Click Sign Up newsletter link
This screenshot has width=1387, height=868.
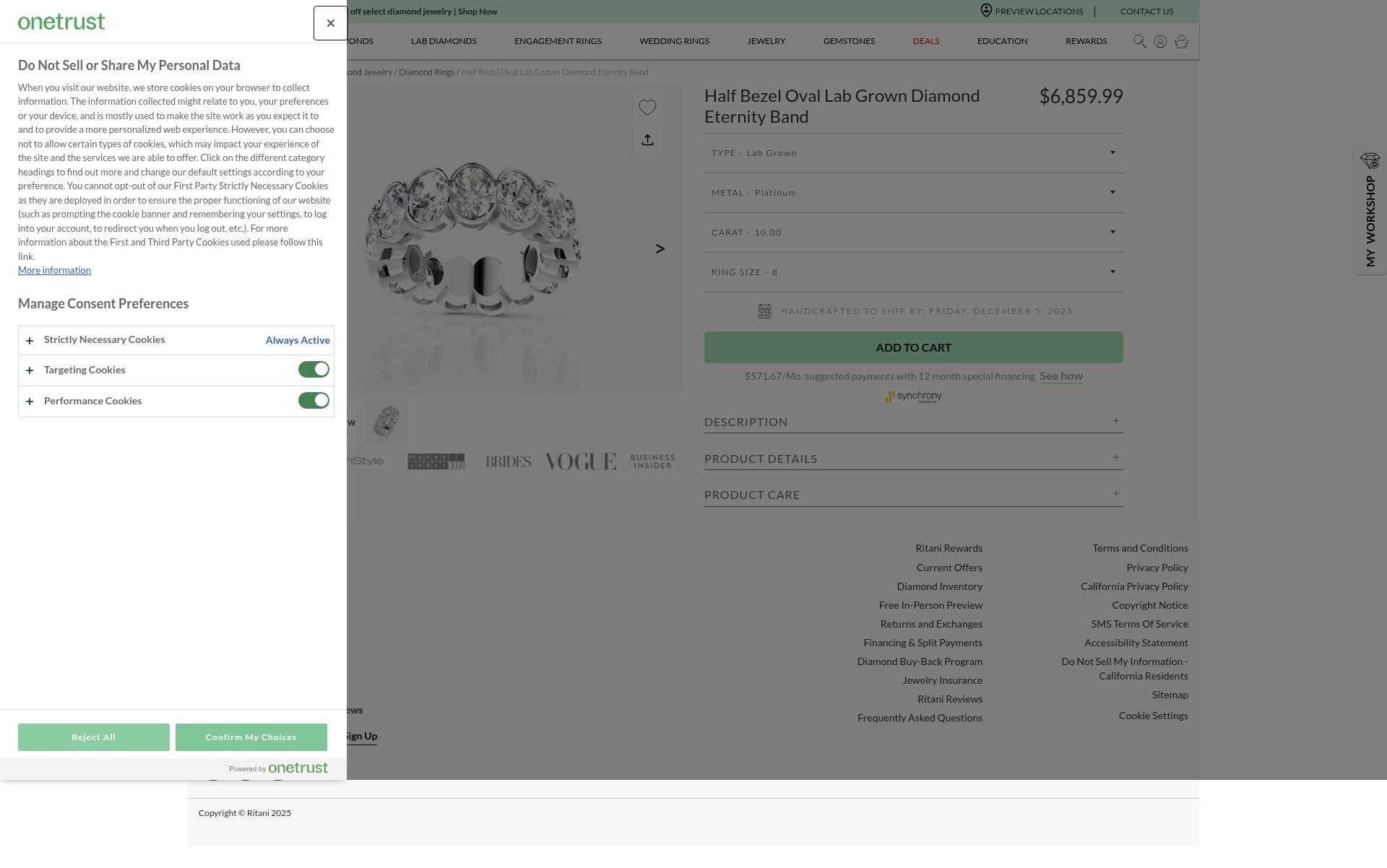pyautogui.click(x=362, y=737)
